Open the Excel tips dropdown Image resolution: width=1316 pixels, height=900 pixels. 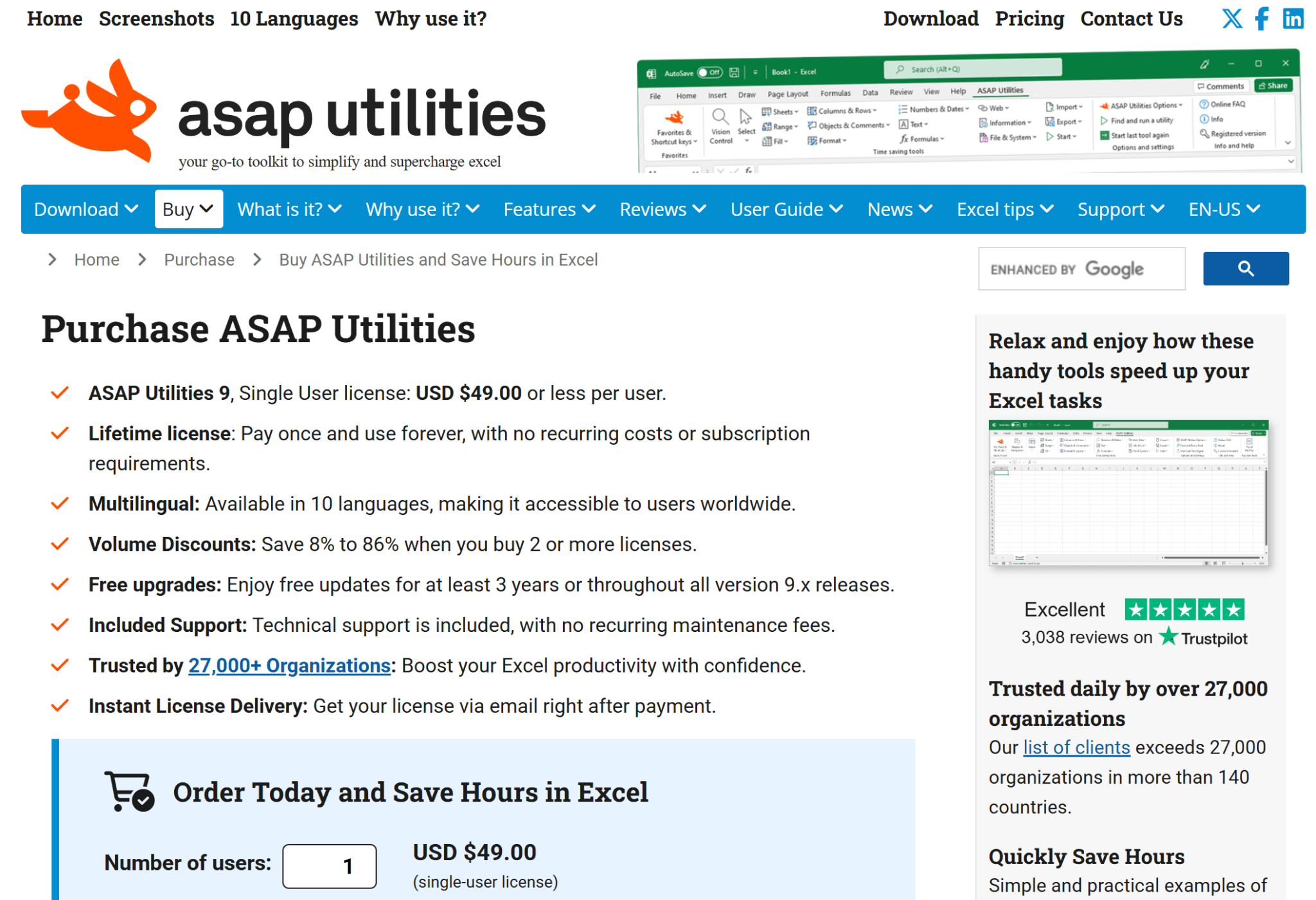[x=1004, y=209]
